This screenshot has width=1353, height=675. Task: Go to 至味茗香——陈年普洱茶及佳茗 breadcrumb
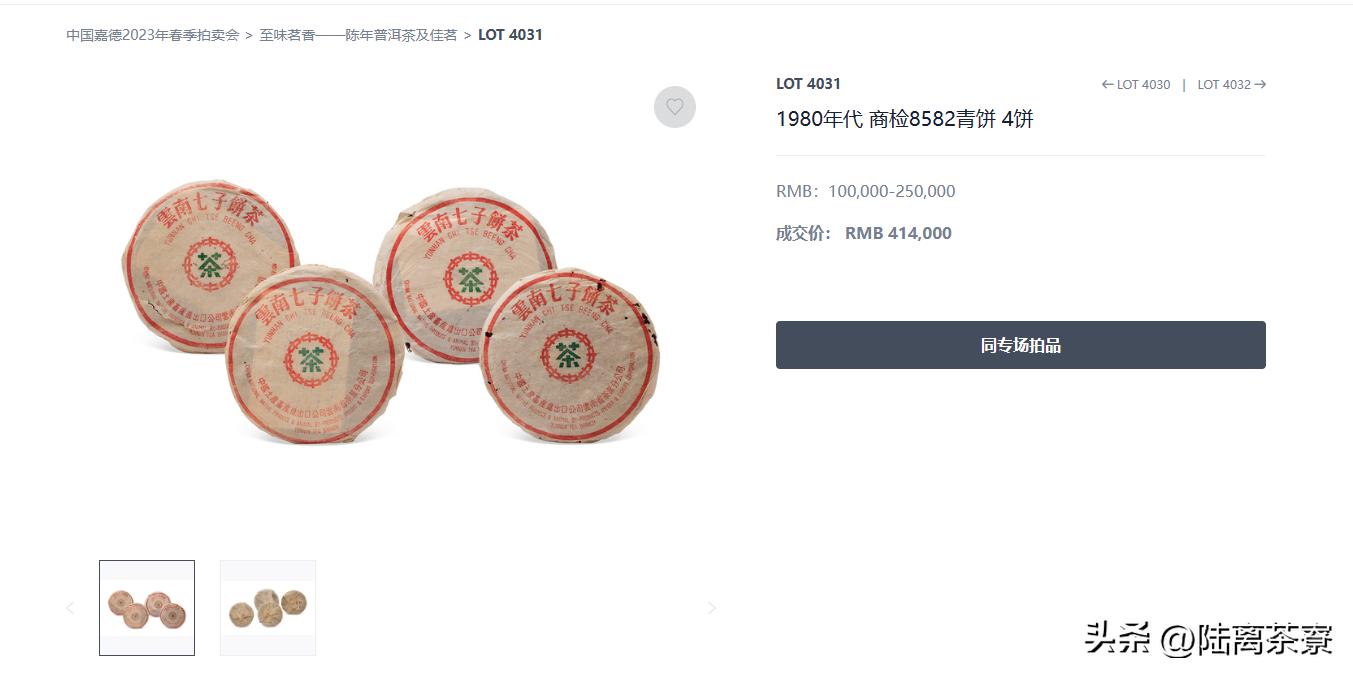358,35
